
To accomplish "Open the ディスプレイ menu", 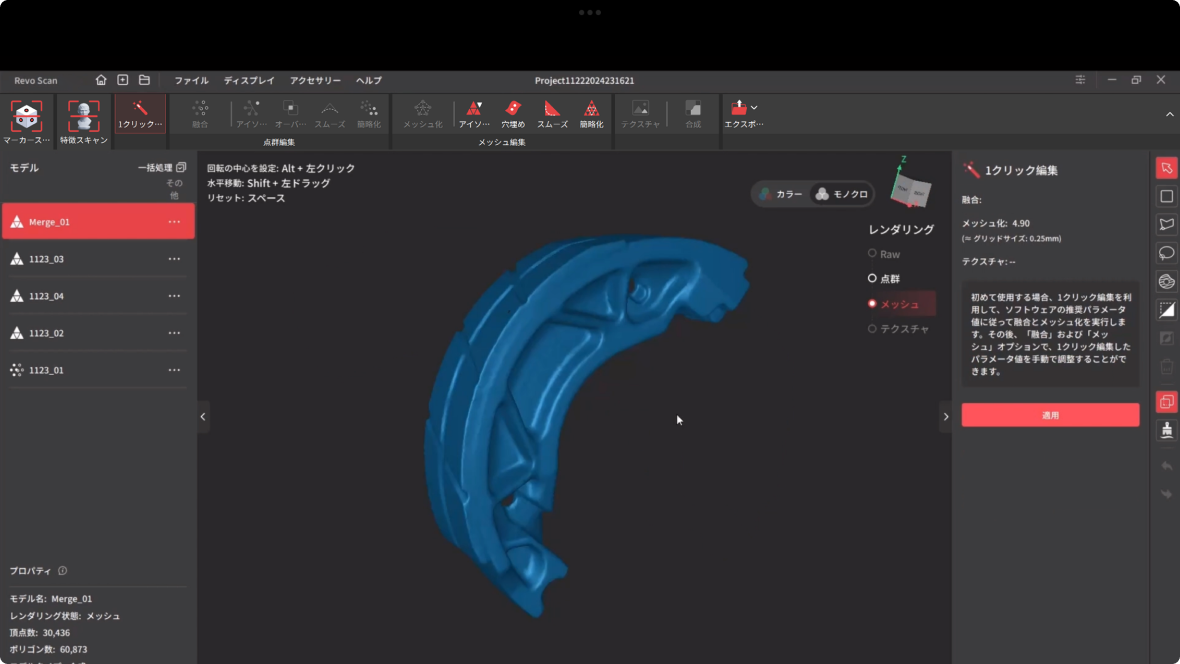I will coord(249,80).
